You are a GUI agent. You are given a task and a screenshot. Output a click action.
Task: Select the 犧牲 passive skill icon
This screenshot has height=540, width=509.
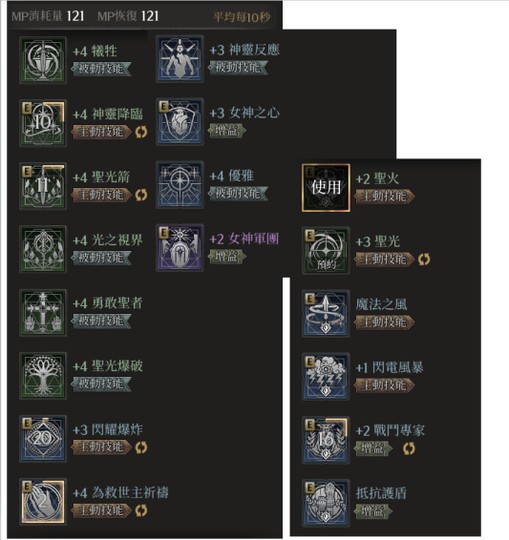coord(43,60)
